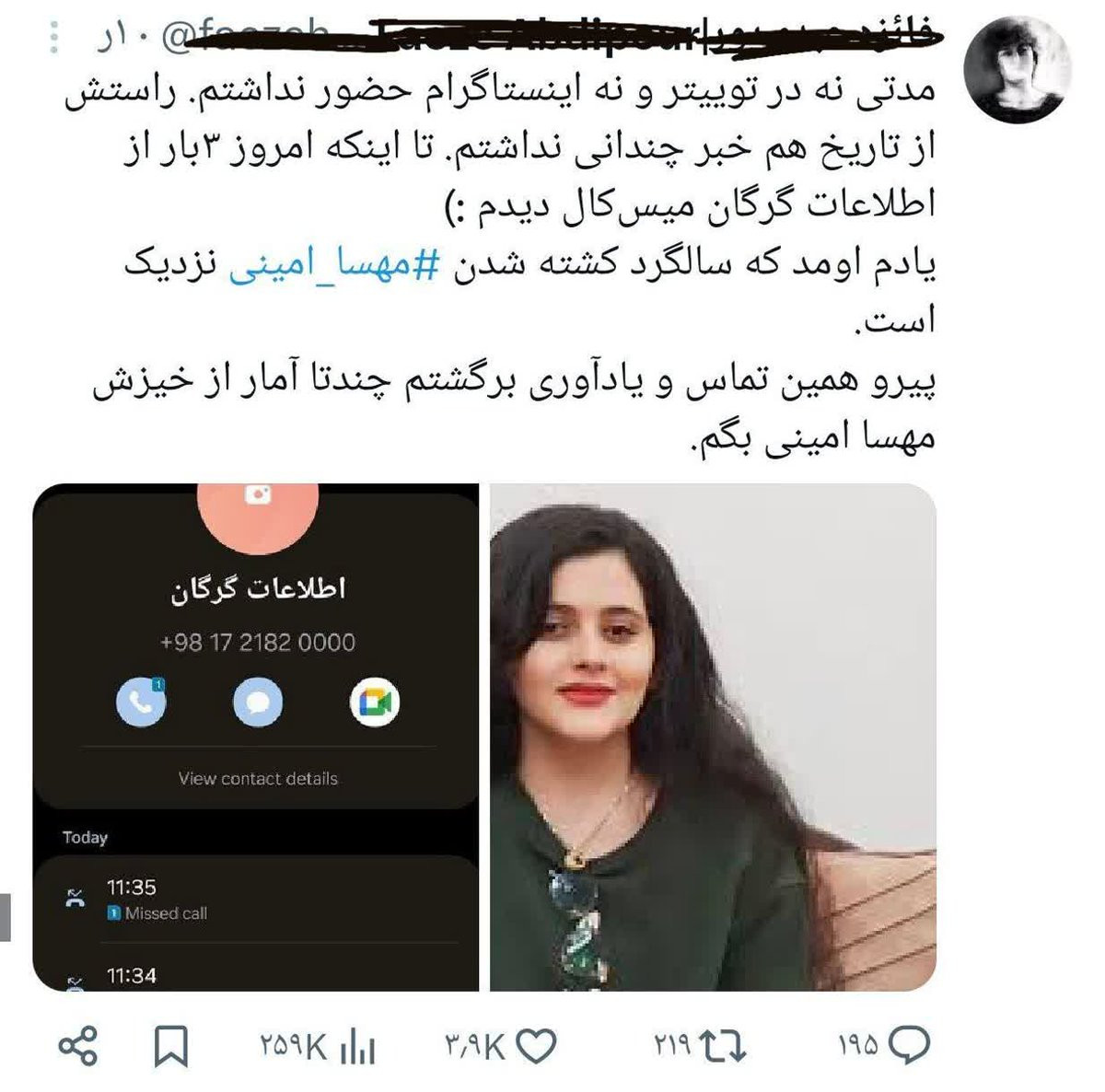Bookmark this tweet
Image resolution: width=1105 pixels, height=1092 pixels.
point(171,1047)
